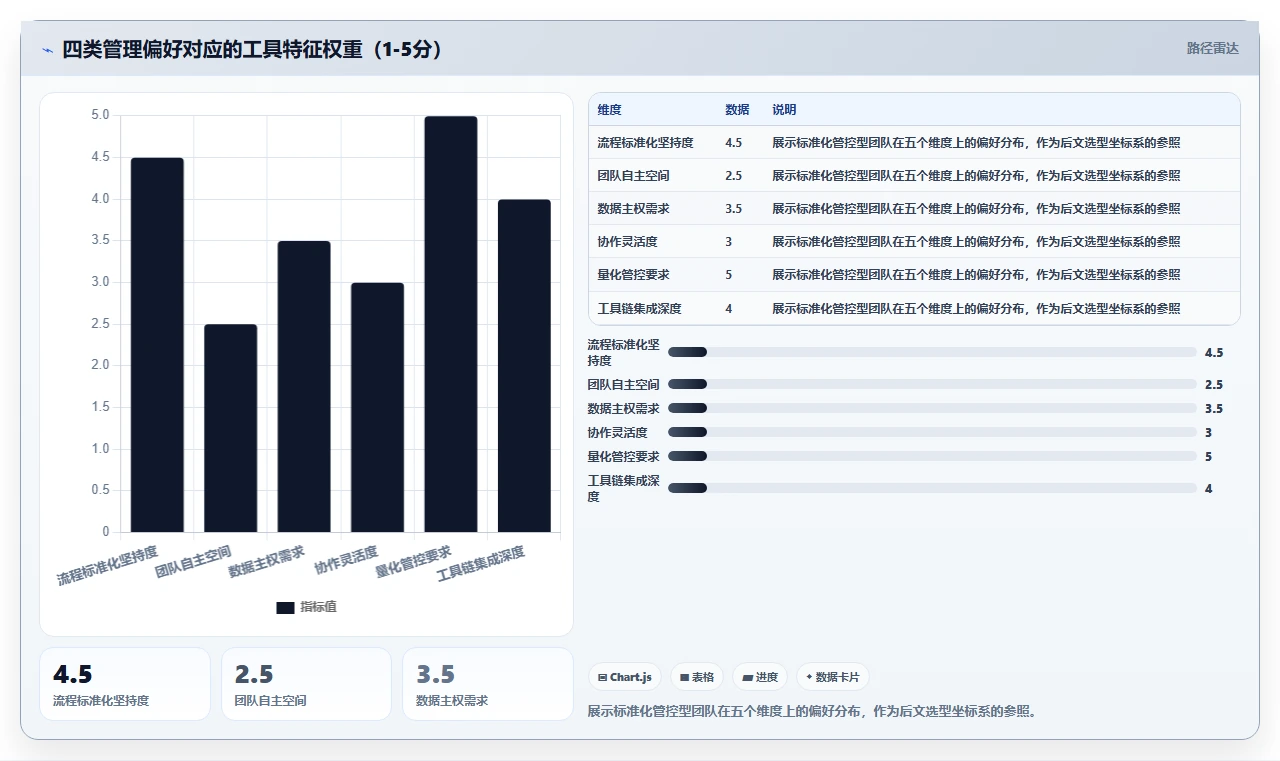Click x-axis label 协作灵活度 under chart
Screen dimensions: 1280x761
[x=346, y=560]
